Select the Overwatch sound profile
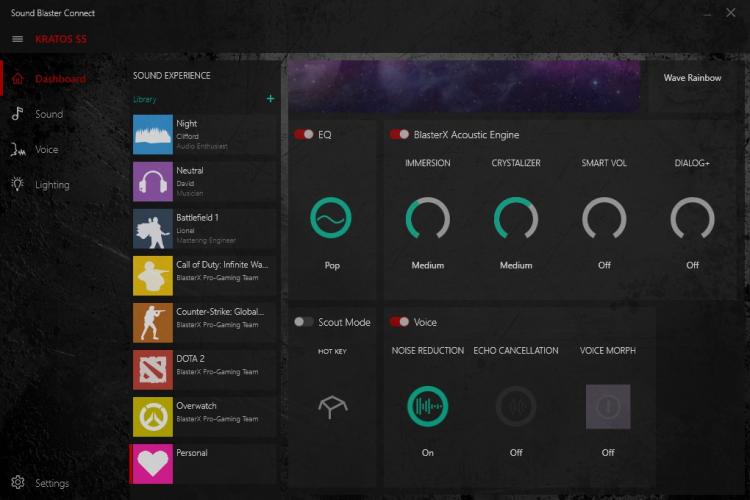 click(205, 417)
